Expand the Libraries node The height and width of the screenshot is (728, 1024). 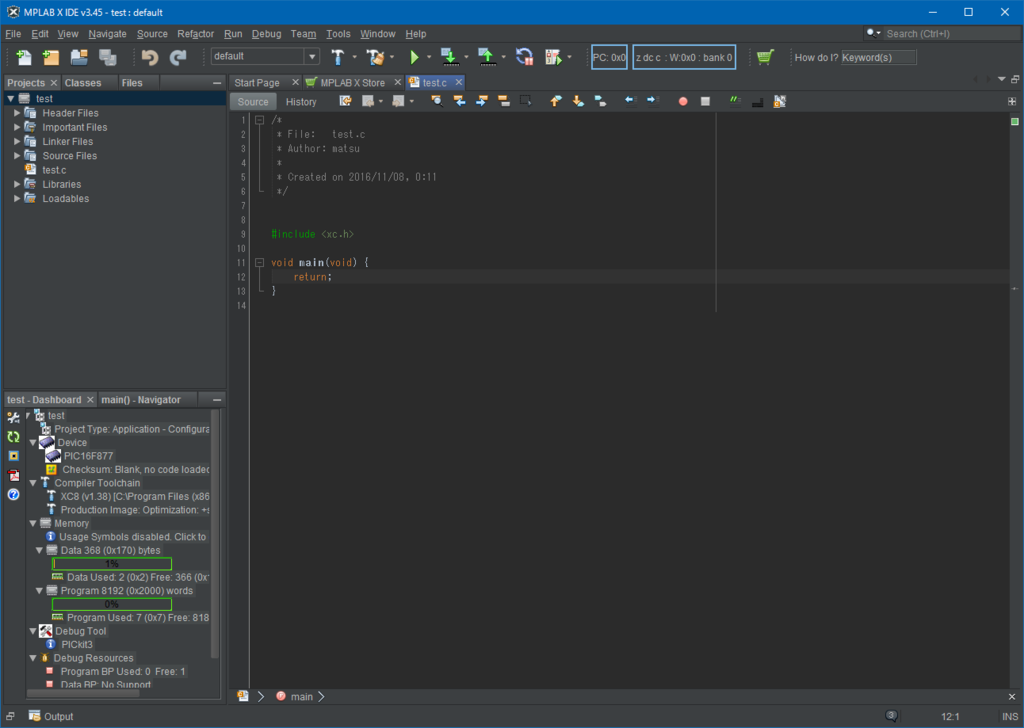[x=17, y=184]
